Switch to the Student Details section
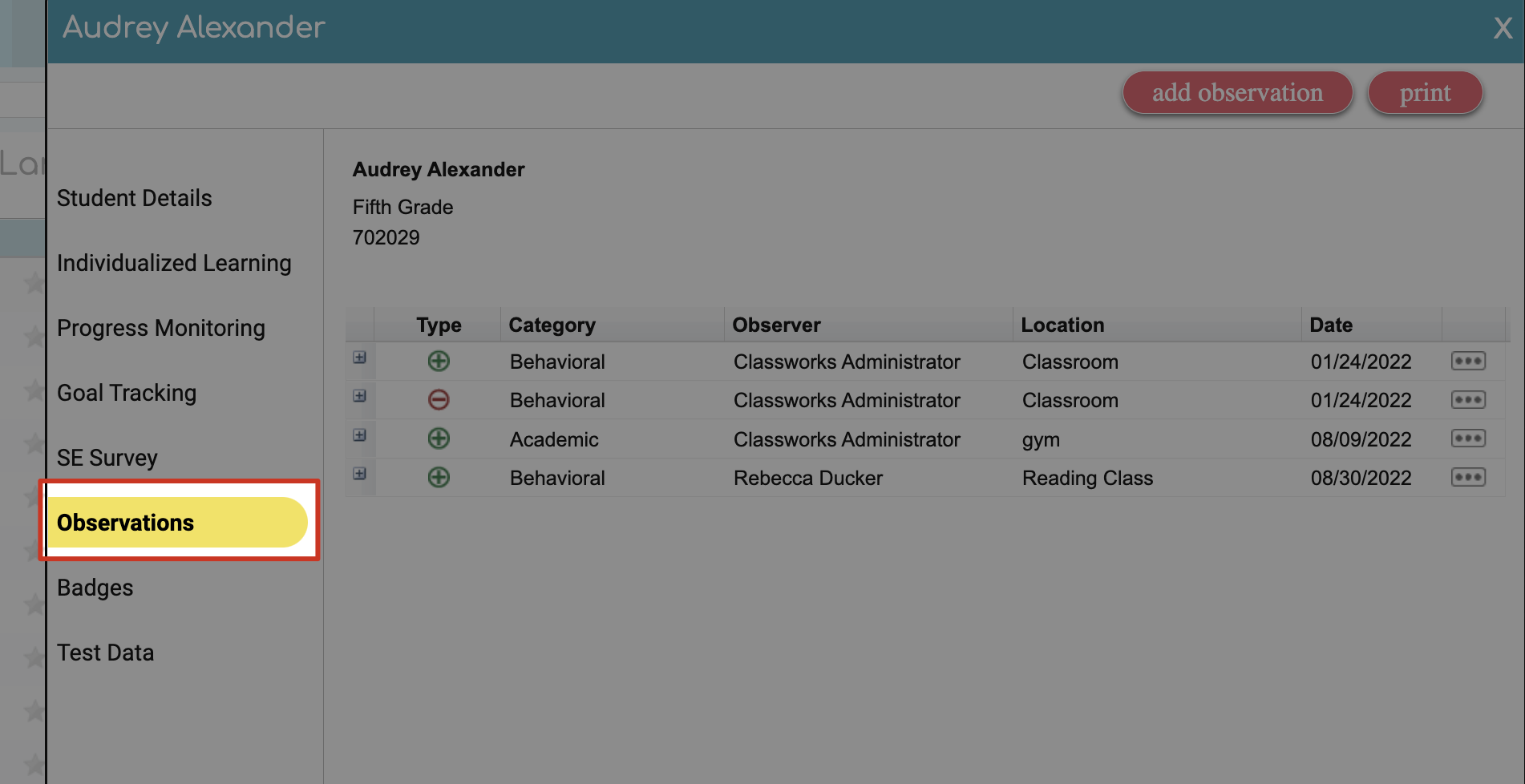Screen dimensions: 1525x784 134,198
